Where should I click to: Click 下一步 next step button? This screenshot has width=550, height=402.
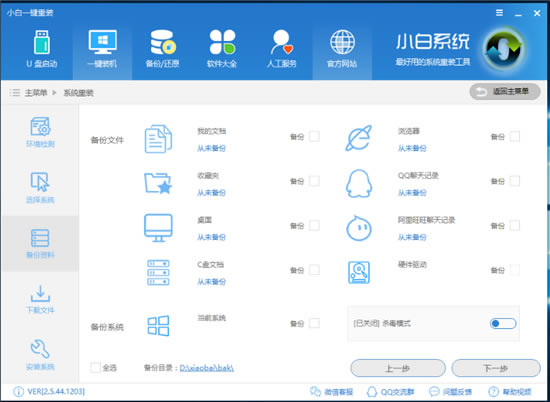pos(496,368)
